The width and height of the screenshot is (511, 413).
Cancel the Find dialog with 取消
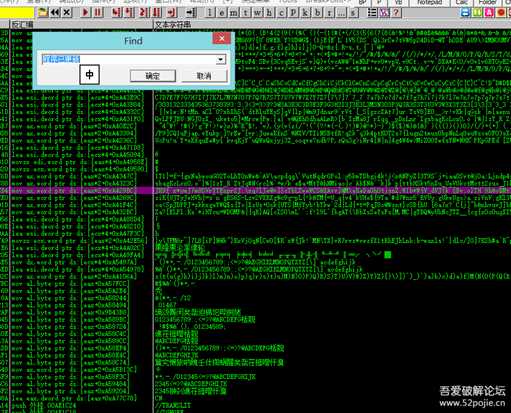204,76
